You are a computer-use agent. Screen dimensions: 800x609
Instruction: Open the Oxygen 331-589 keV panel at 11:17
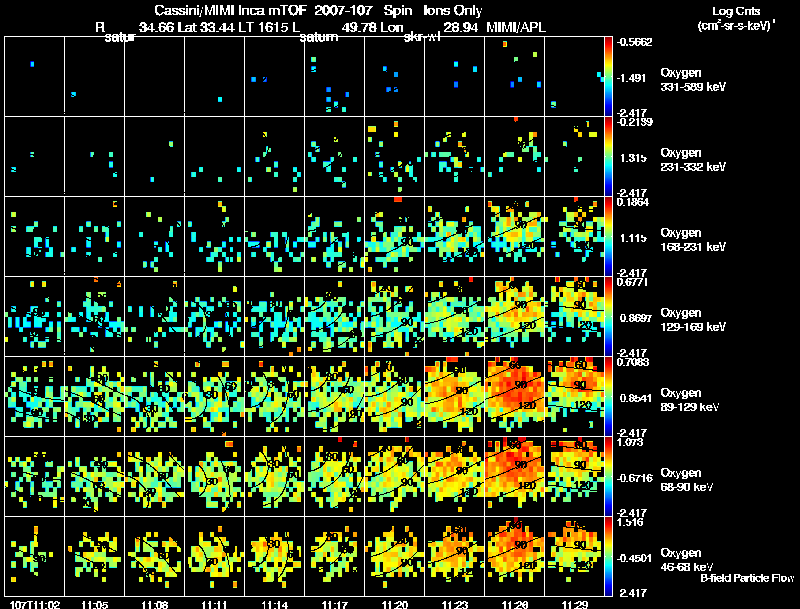pos(335,77)
